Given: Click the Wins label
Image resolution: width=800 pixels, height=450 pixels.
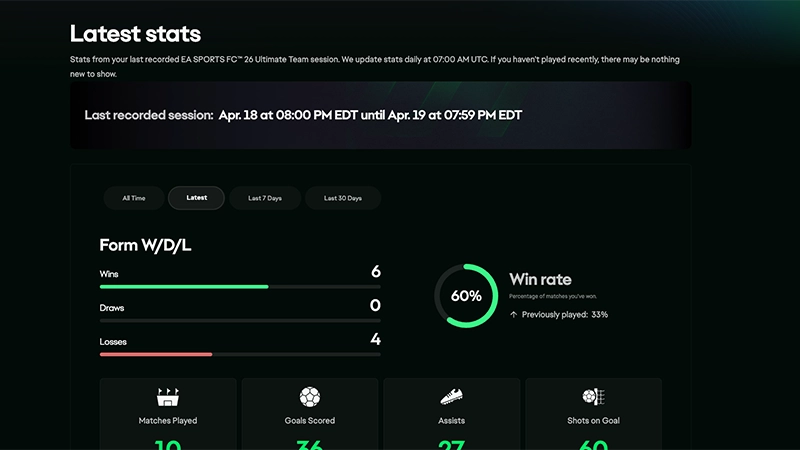Looking at the screenshot, I should [109, 274].
